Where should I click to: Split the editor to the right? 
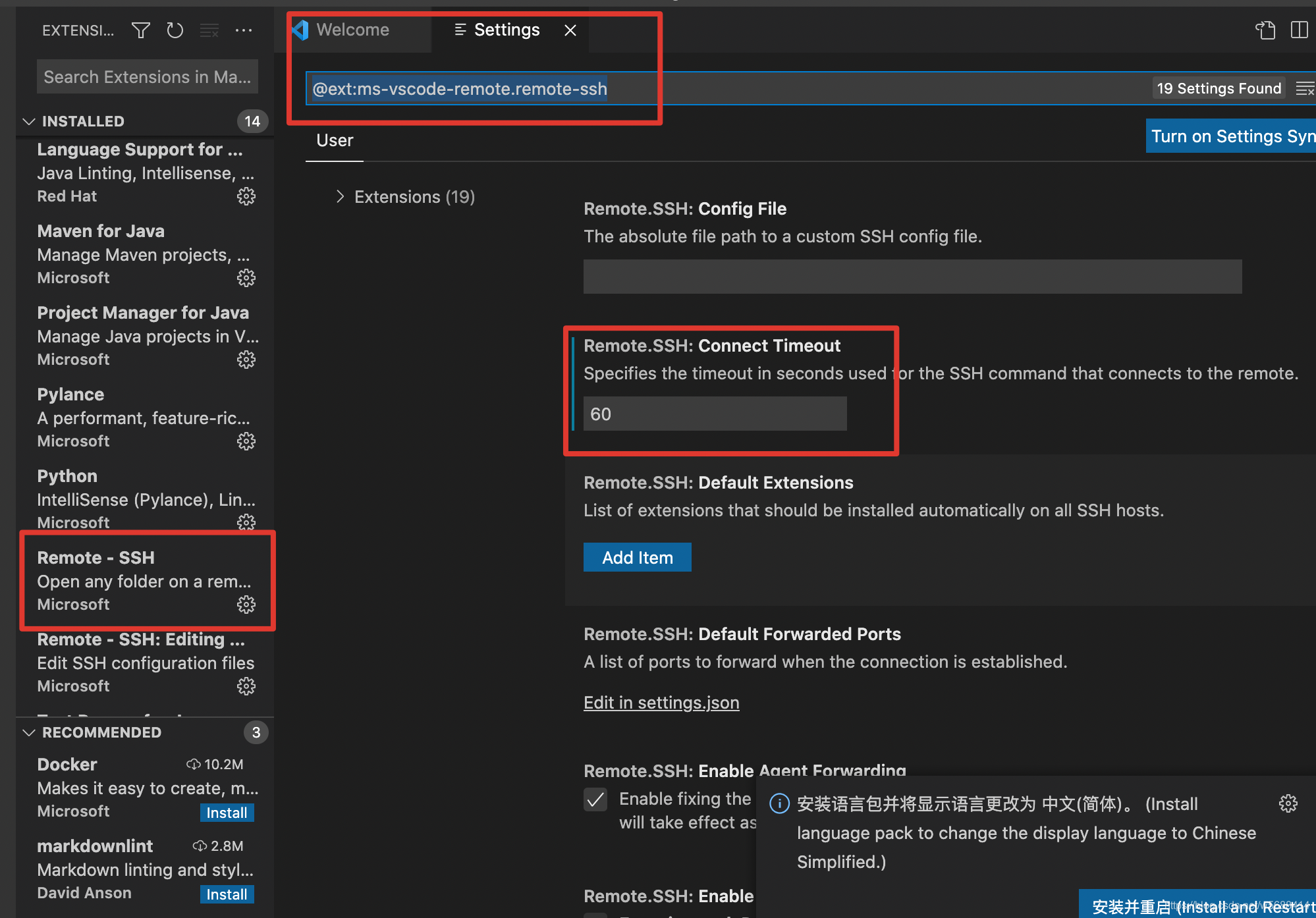[x=1300, y=30]
